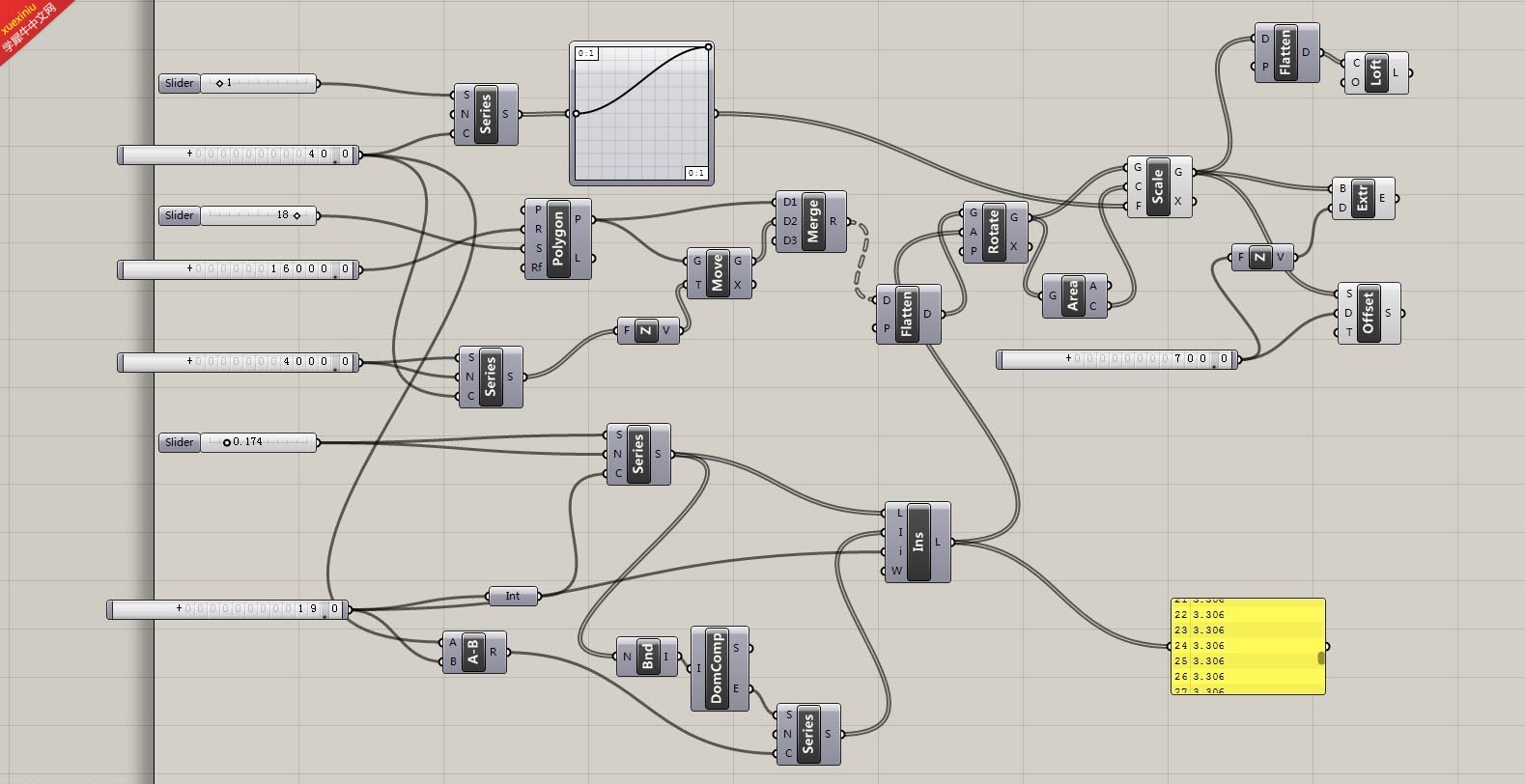Select the Polygon component
Image resolution: width=1525 pixels, height=784 pixels.
point(558,238)
